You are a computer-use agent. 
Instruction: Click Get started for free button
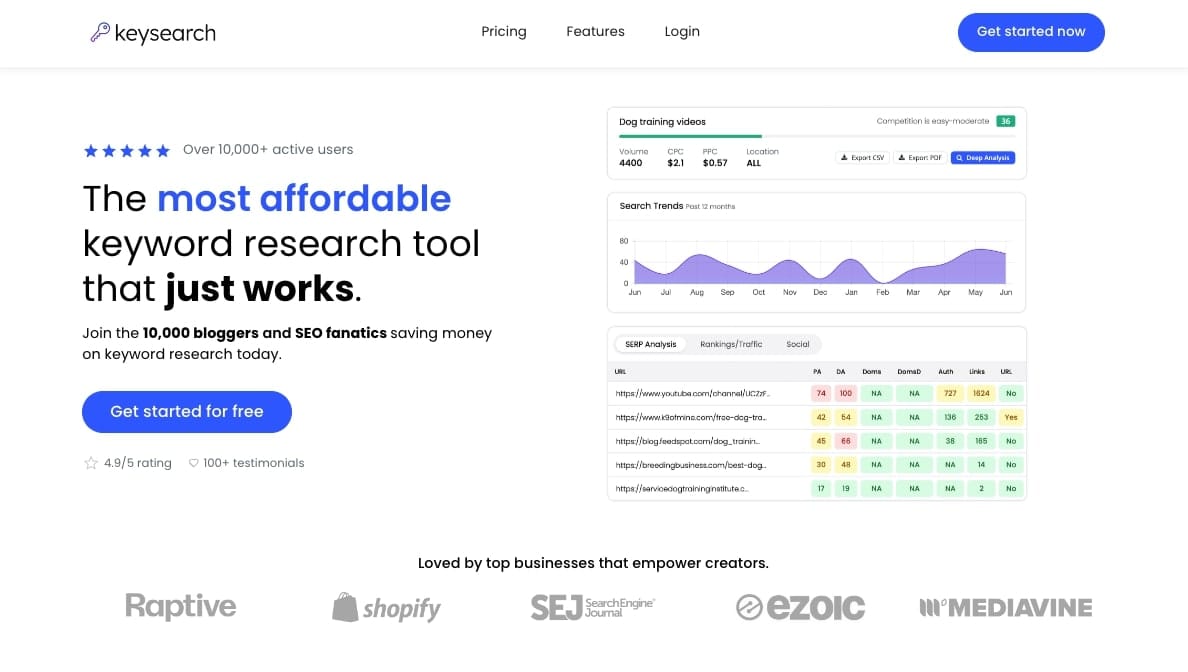point(187,412)
